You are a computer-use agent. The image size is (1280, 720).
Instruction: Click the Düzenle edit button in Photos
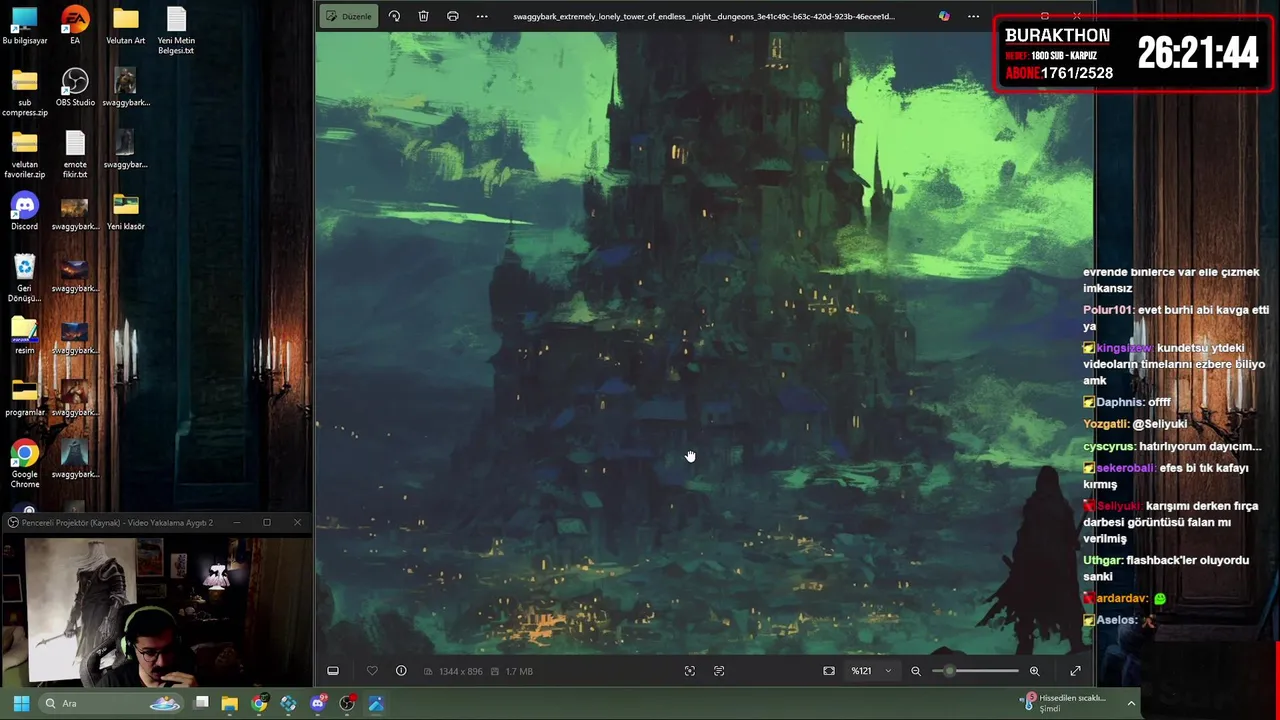click(349, 16)
